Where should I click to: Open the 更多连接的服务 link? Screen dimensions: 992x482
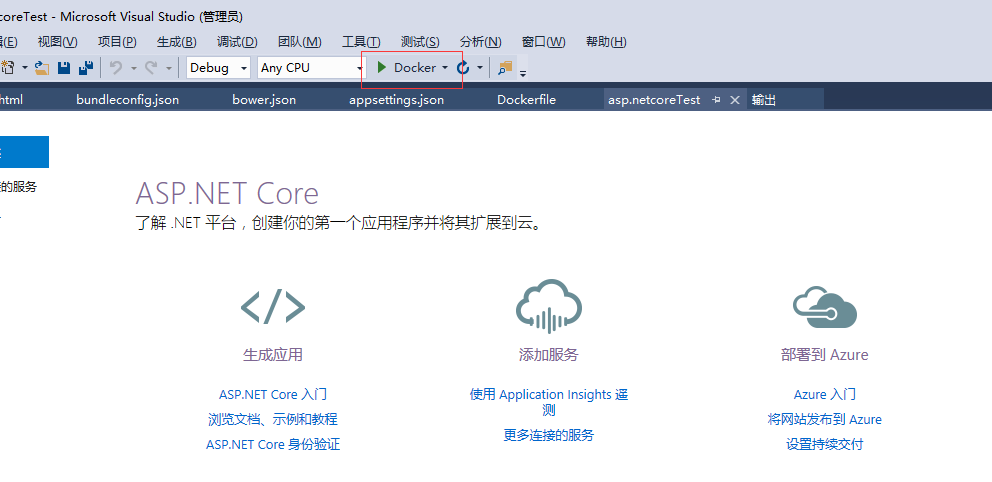pos(549,435)
